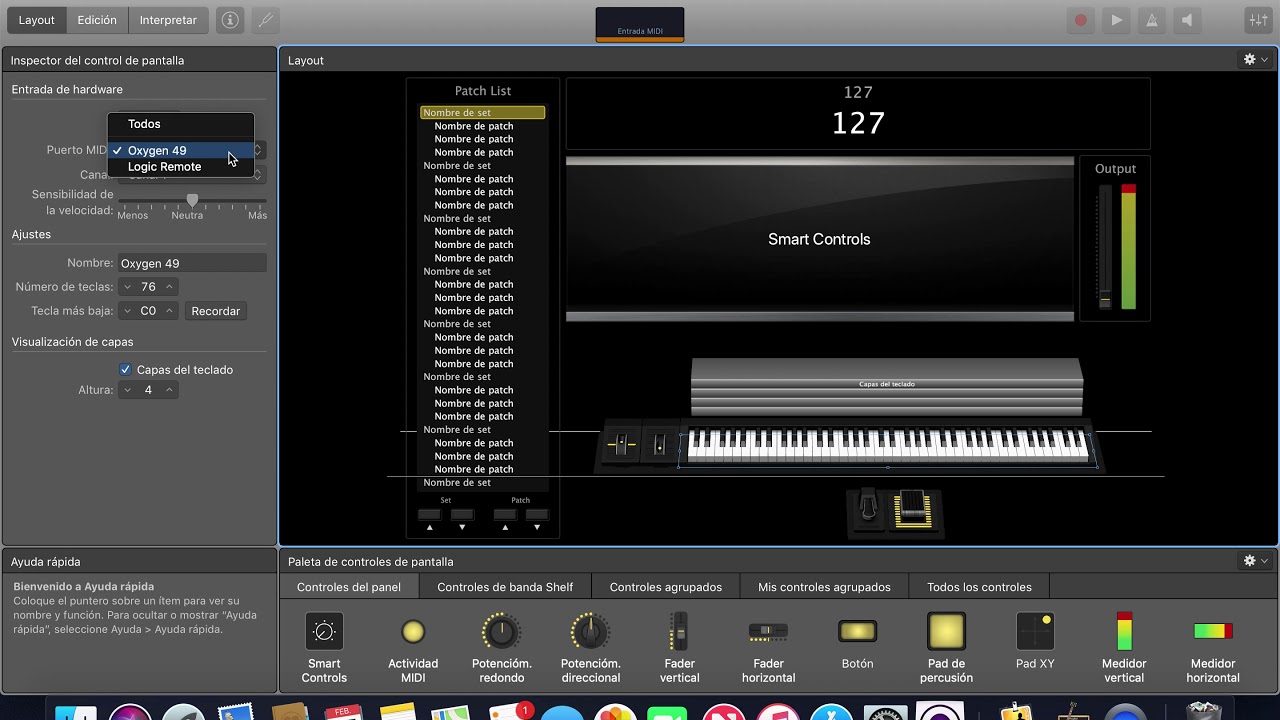Click the Recordar button
This screenshot has width=1280, height=720.
click(216, 311)
